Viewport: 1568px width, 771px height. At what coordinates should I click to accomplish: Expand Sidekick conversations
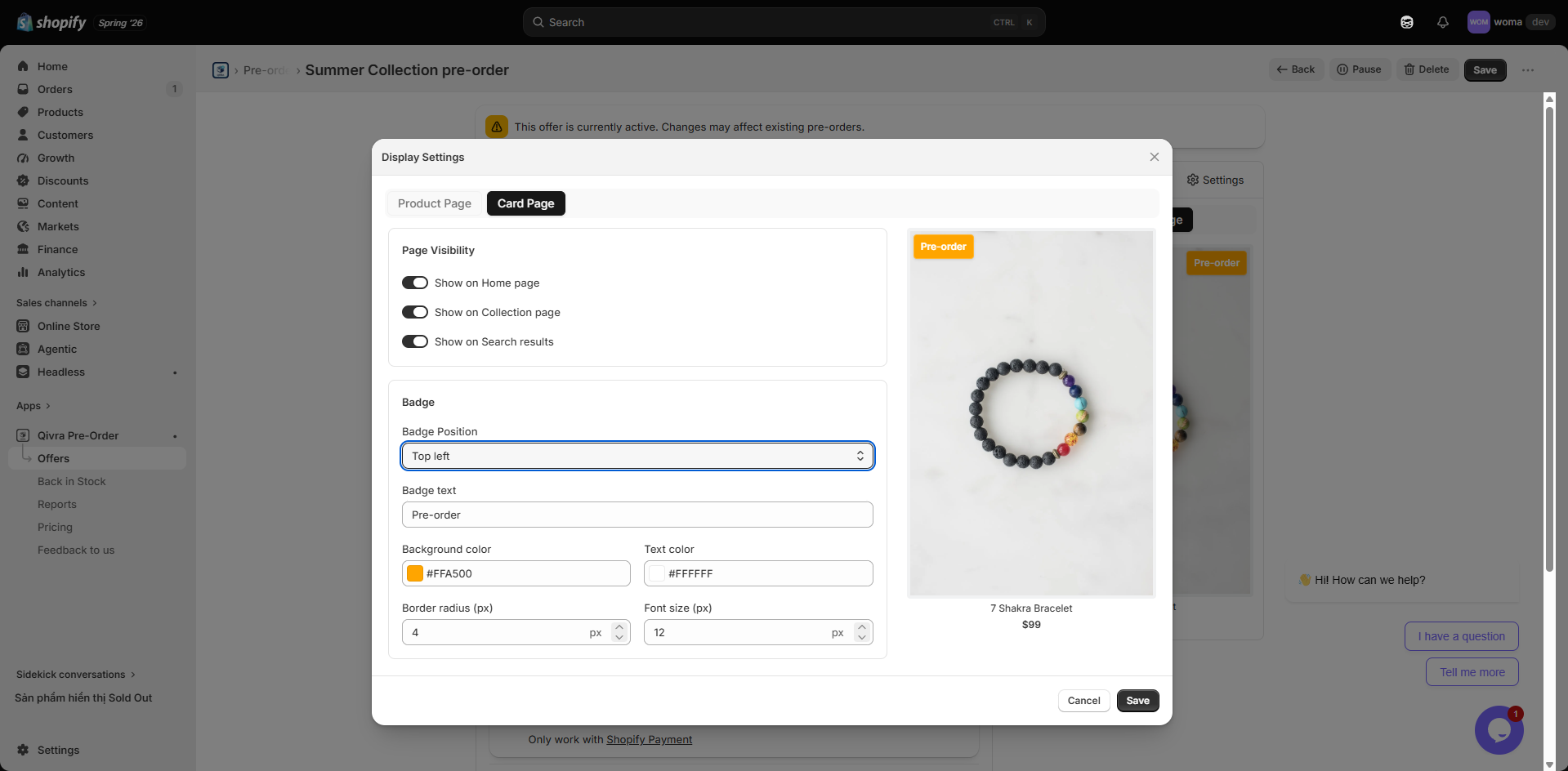point(76,675)
